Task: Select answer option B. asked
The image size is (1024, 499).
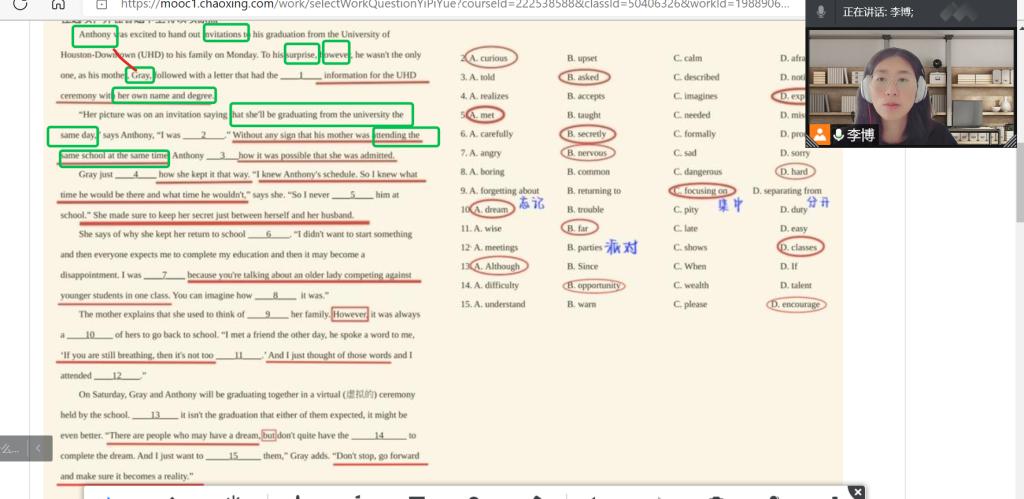Action: [x=584, y=77]
